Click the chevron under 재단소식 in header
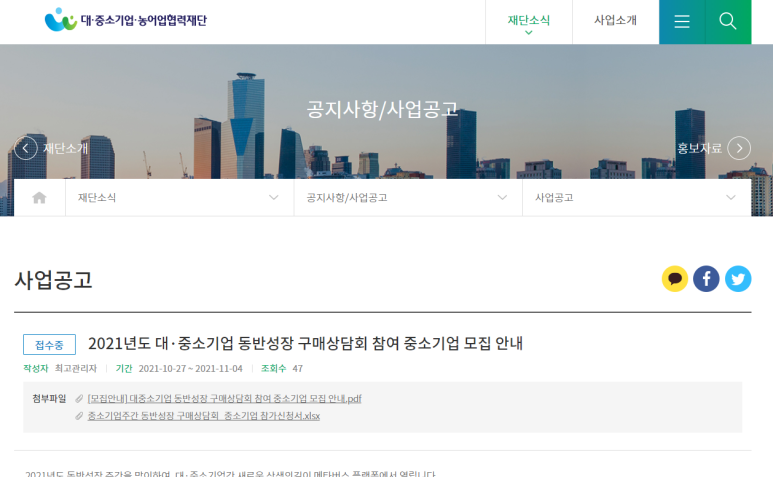Image resolution: width=773 pixels, height=477 pixels. (528, 33)
